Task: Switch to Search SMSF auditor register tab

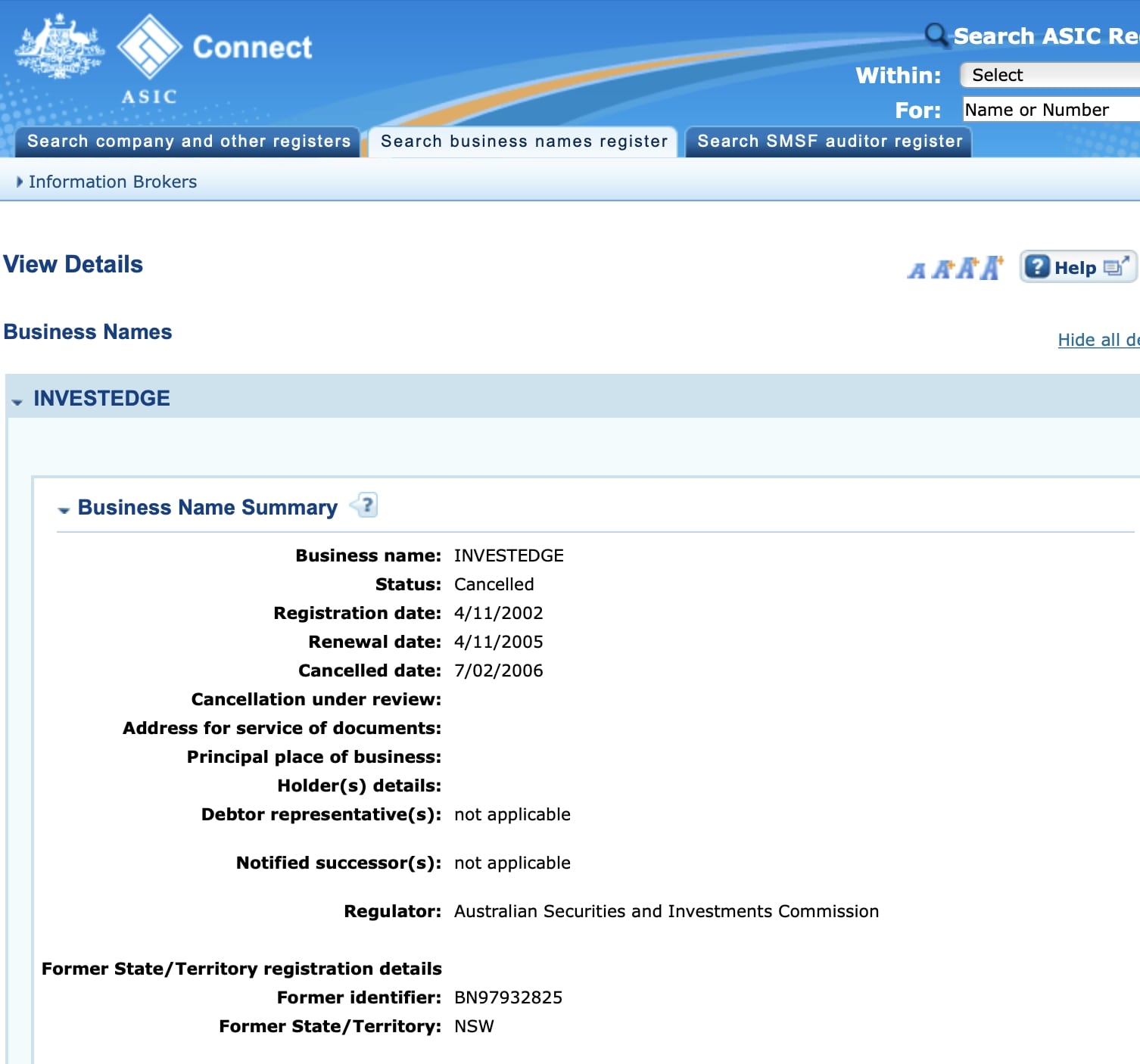Action: [829, 142]
